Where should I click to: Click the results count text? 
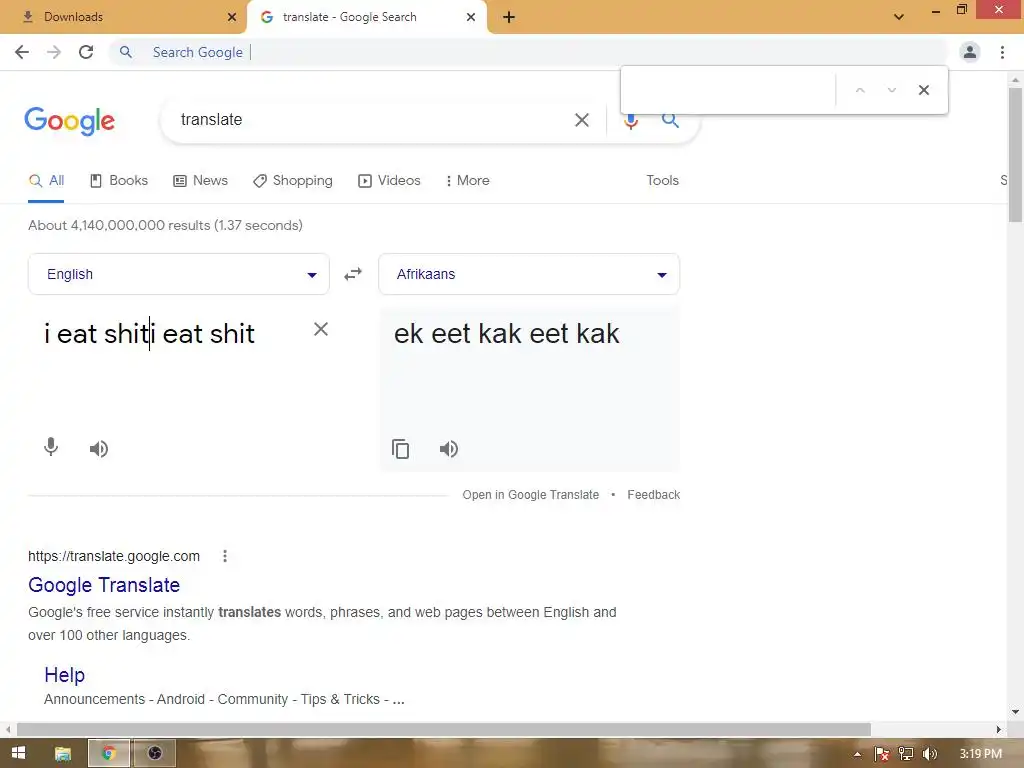coord(165,225)
